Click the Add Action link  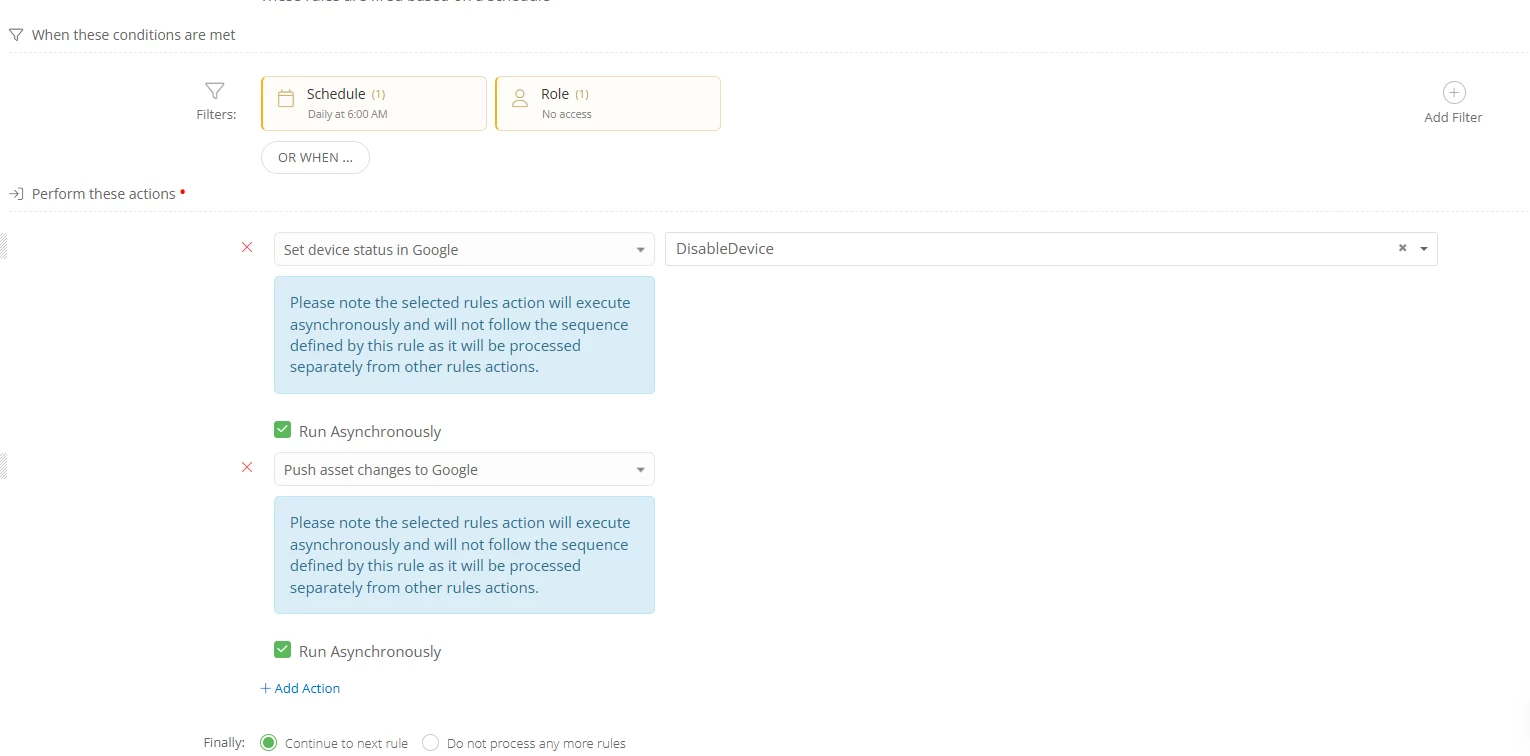coord(300,688)
